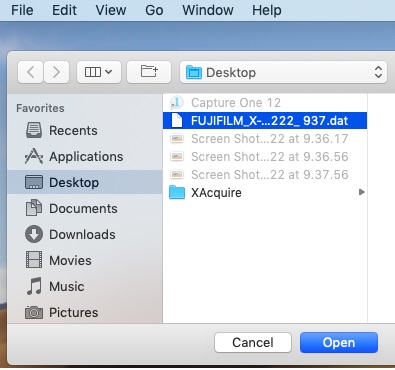Viewport: 395px width, 370px height.
Task: Select Screen Shot at 9.36.56
Action: [265, 157]
